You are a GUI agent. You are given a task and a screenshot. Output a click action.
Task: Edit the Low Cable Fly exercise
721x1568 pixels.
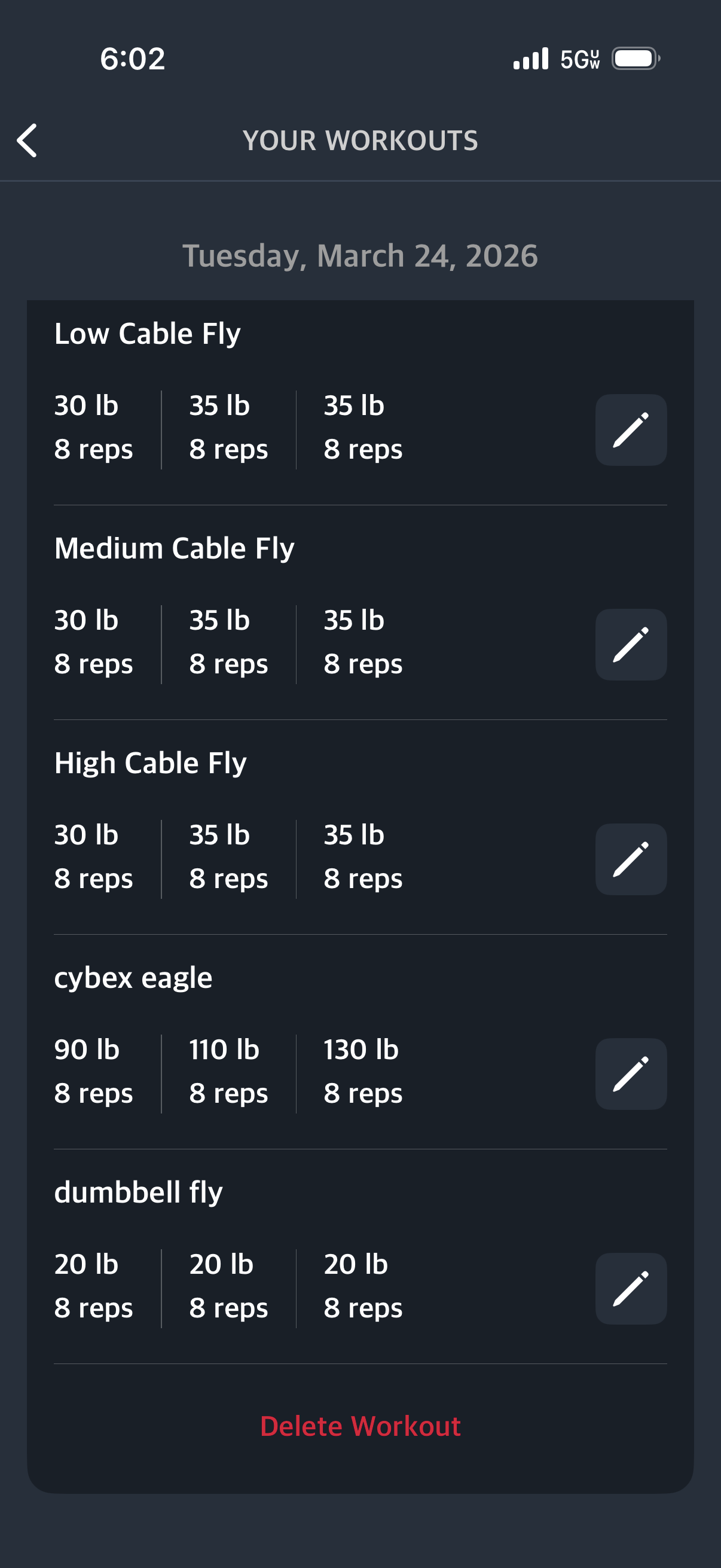coord(630,430)
